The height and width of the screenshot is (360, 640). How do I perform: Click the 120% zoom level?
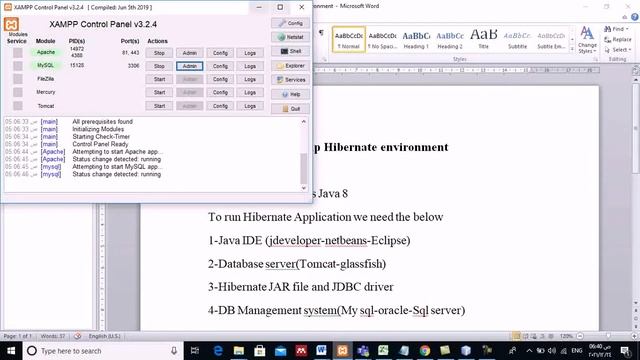coord(567,336)
